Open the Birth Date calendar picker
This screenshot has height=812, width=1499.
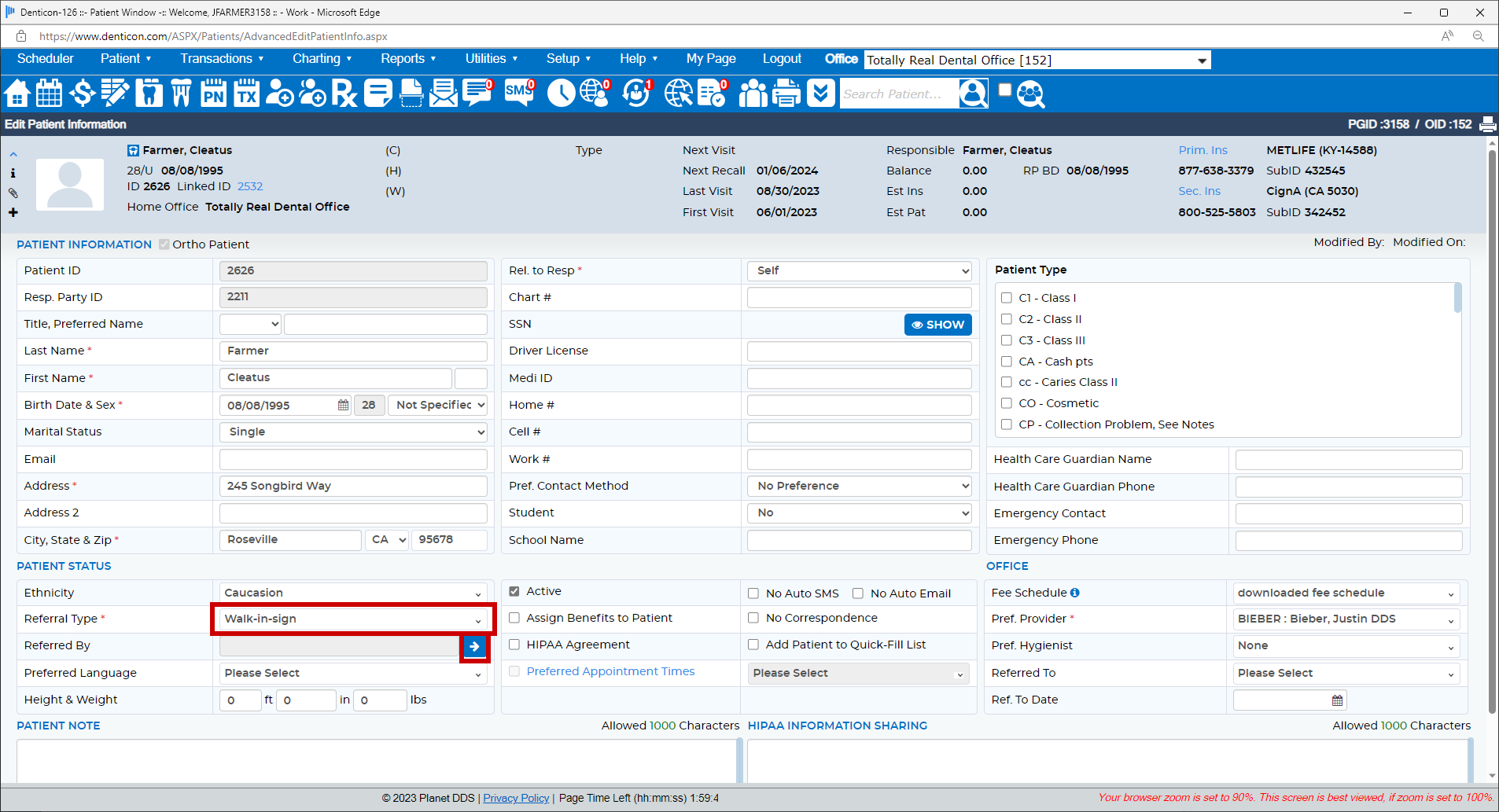point(343,405)
